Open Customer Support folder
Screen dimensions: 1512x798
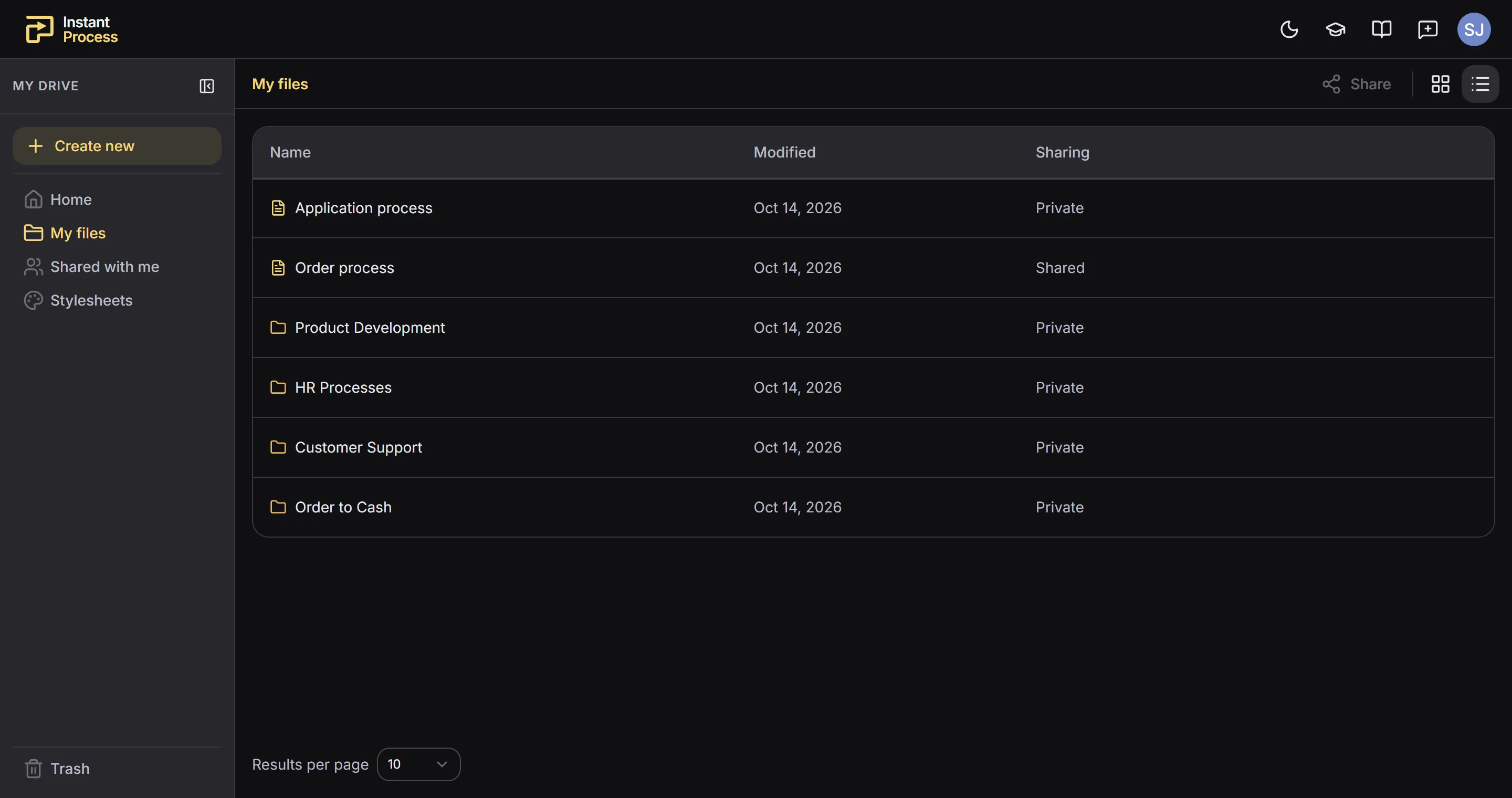click(874, 447)
